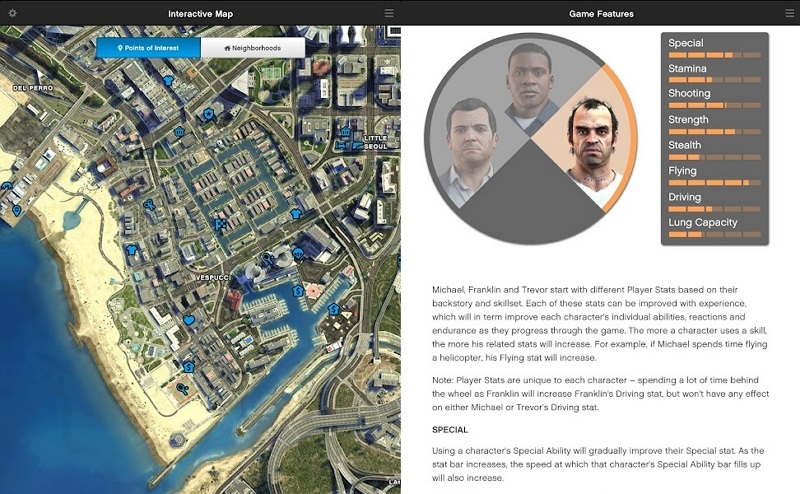The width and height of the screenshot is (800, 494).
Task: Select the location pin icon on the pier
Action: 17,210
